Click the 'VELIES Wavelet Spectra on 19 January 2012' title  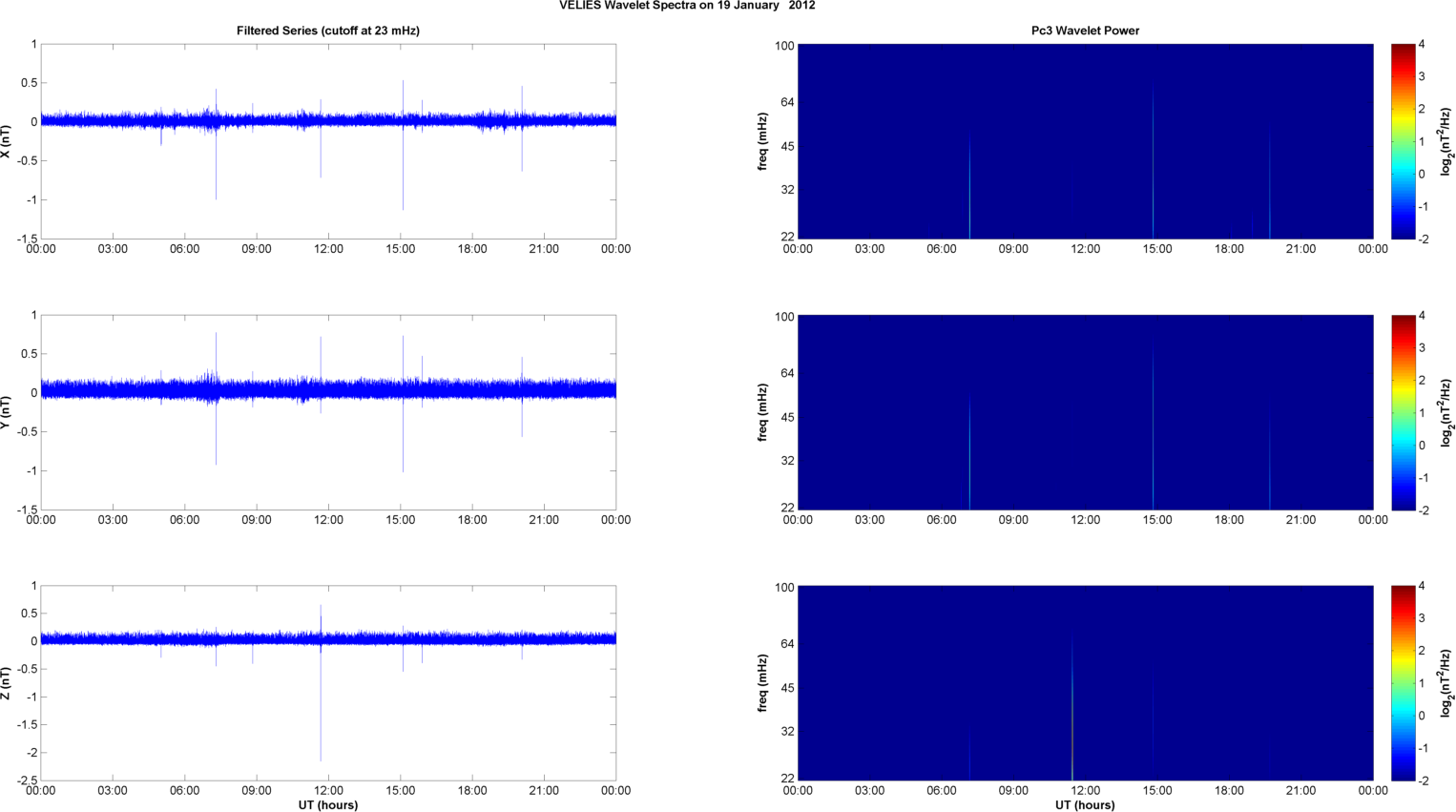tap(687, 6)
